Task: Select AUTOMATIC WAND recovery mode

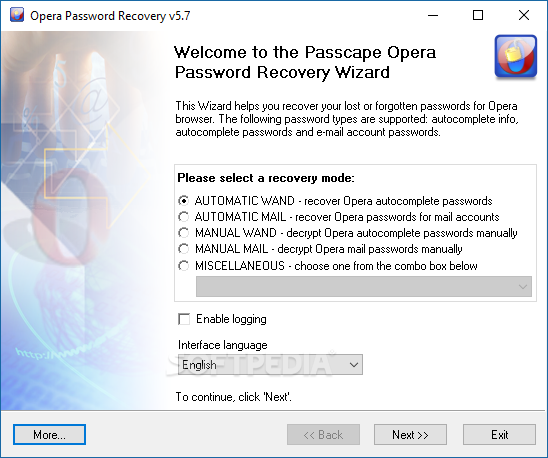Action: 183,201
